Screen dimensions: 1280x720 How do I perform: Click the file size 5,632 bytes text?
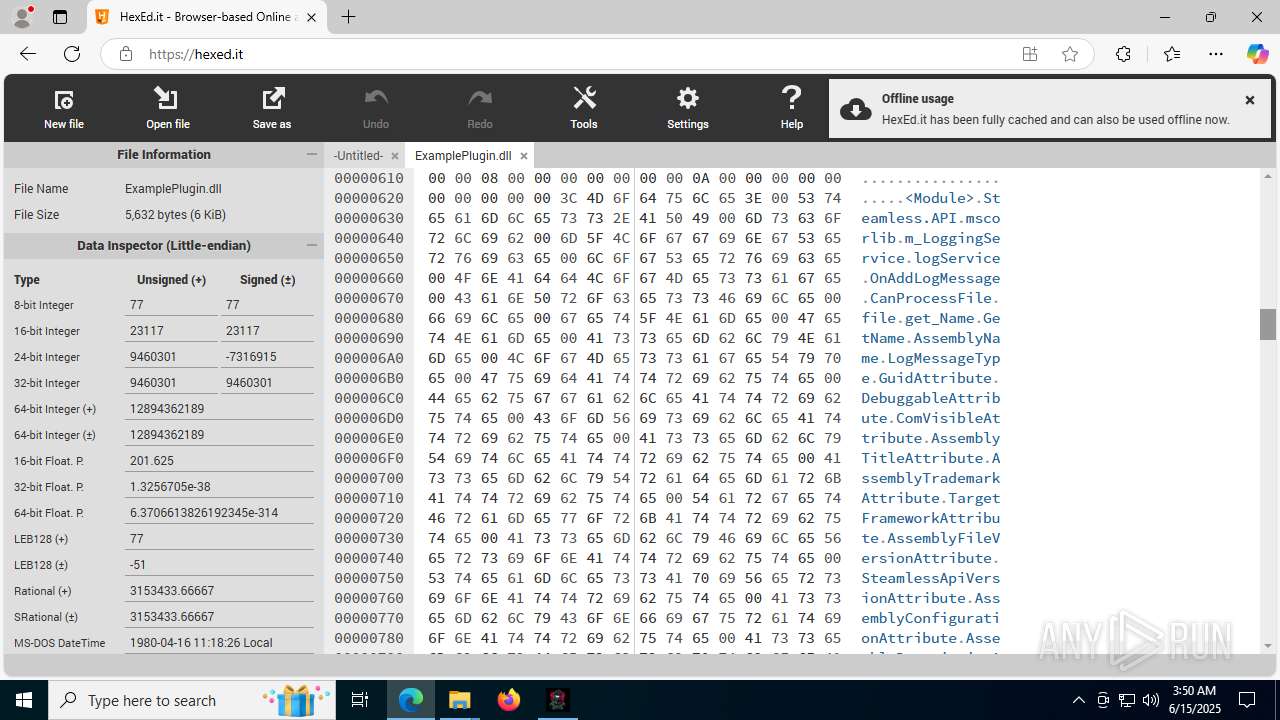click(x=175, y=215)
